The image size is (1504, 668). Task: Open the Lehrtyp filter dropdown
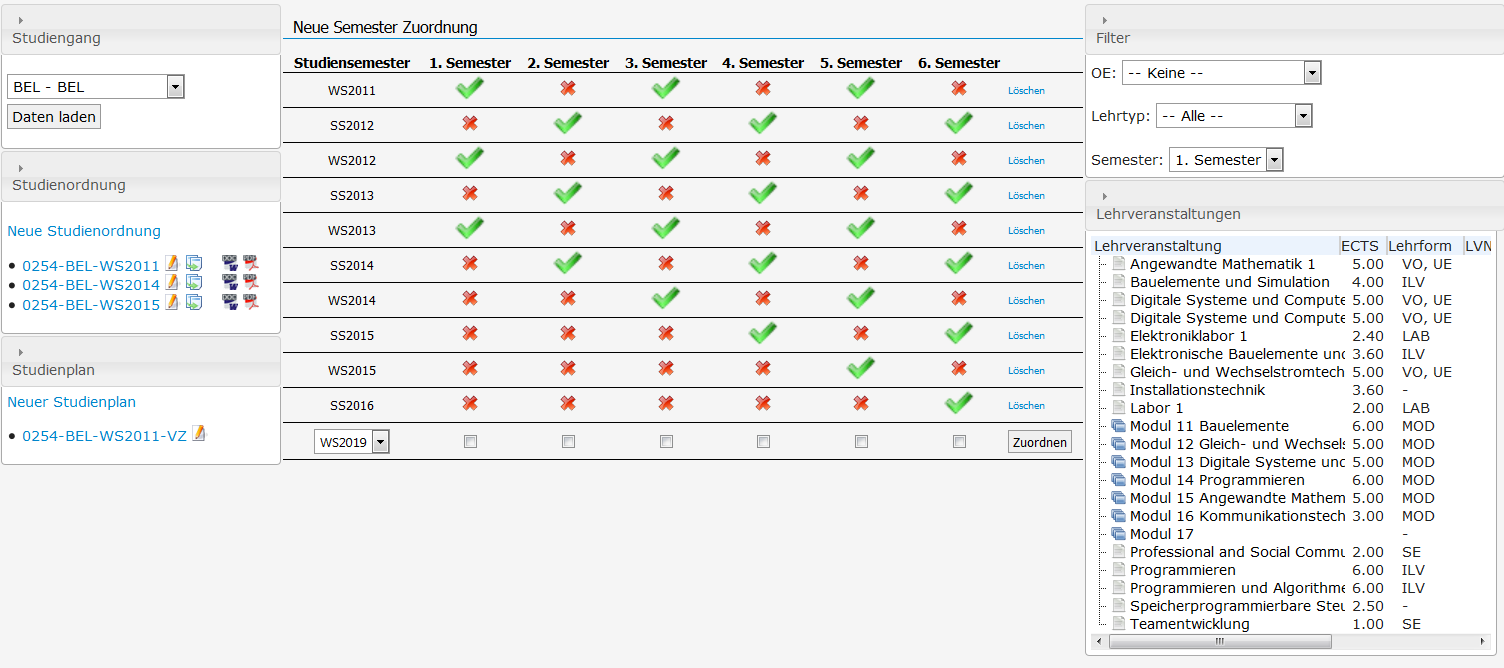pos(1302,116)
